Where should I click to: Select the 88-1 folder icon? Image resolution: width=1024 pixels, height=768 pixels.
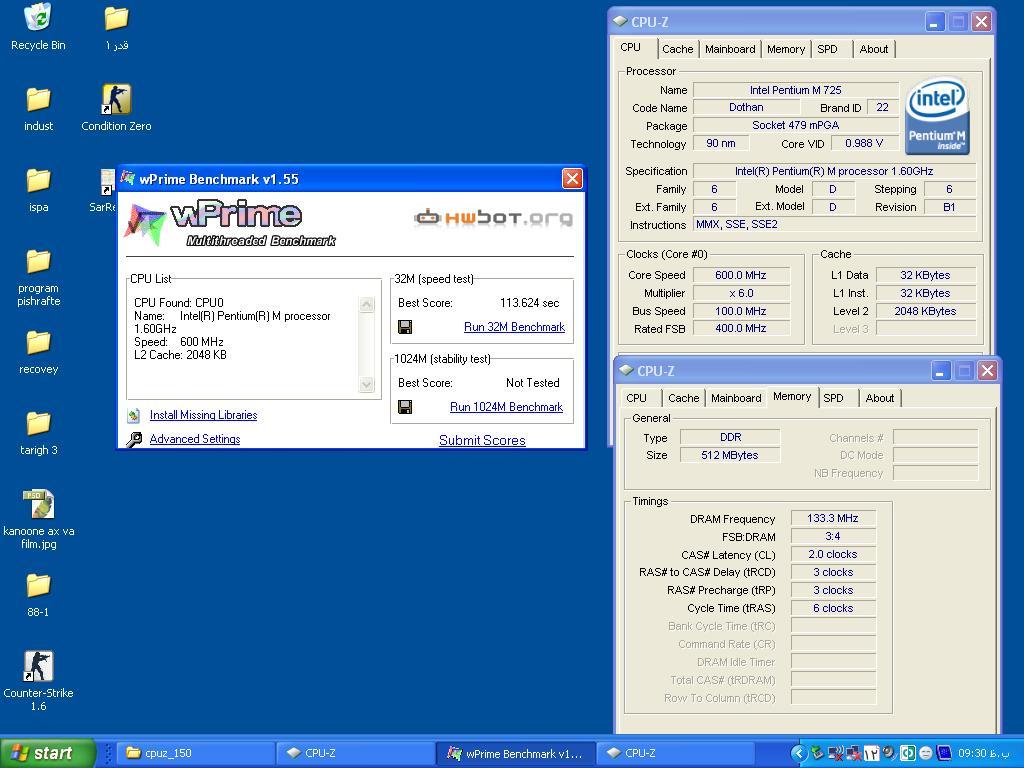(x=38, y=594)
